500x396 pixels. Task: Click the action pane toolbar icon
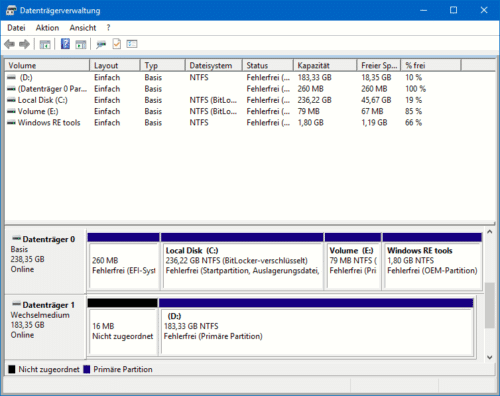tap(81, 44)
